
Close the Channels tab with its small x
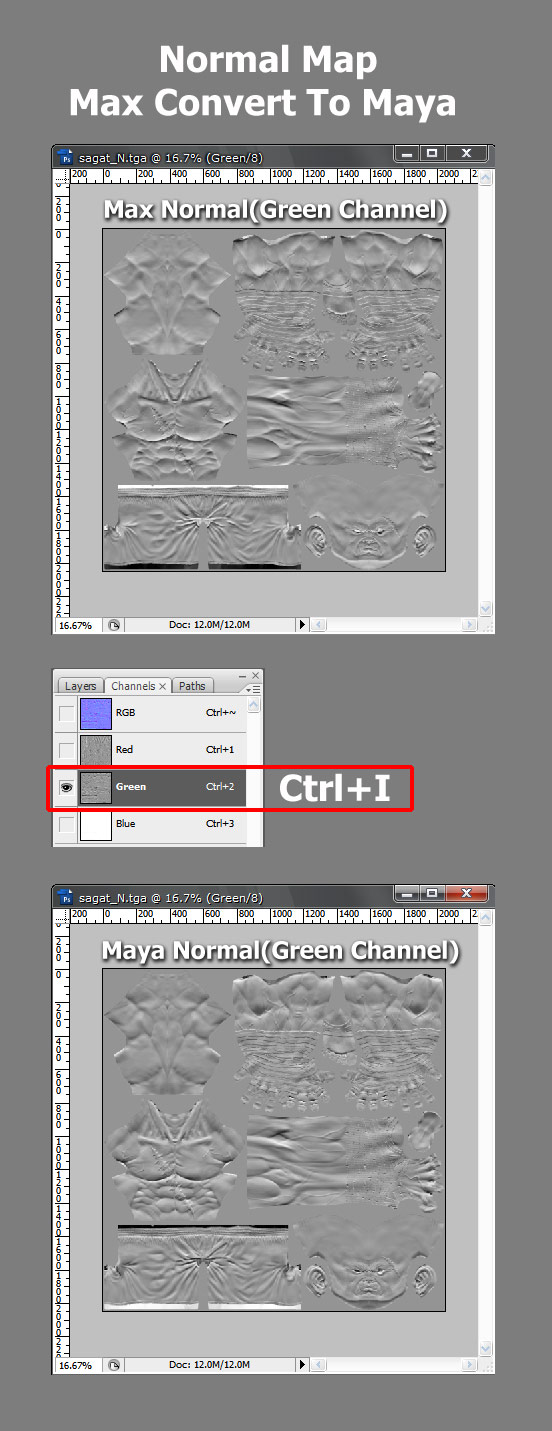[x=163, y=687]
